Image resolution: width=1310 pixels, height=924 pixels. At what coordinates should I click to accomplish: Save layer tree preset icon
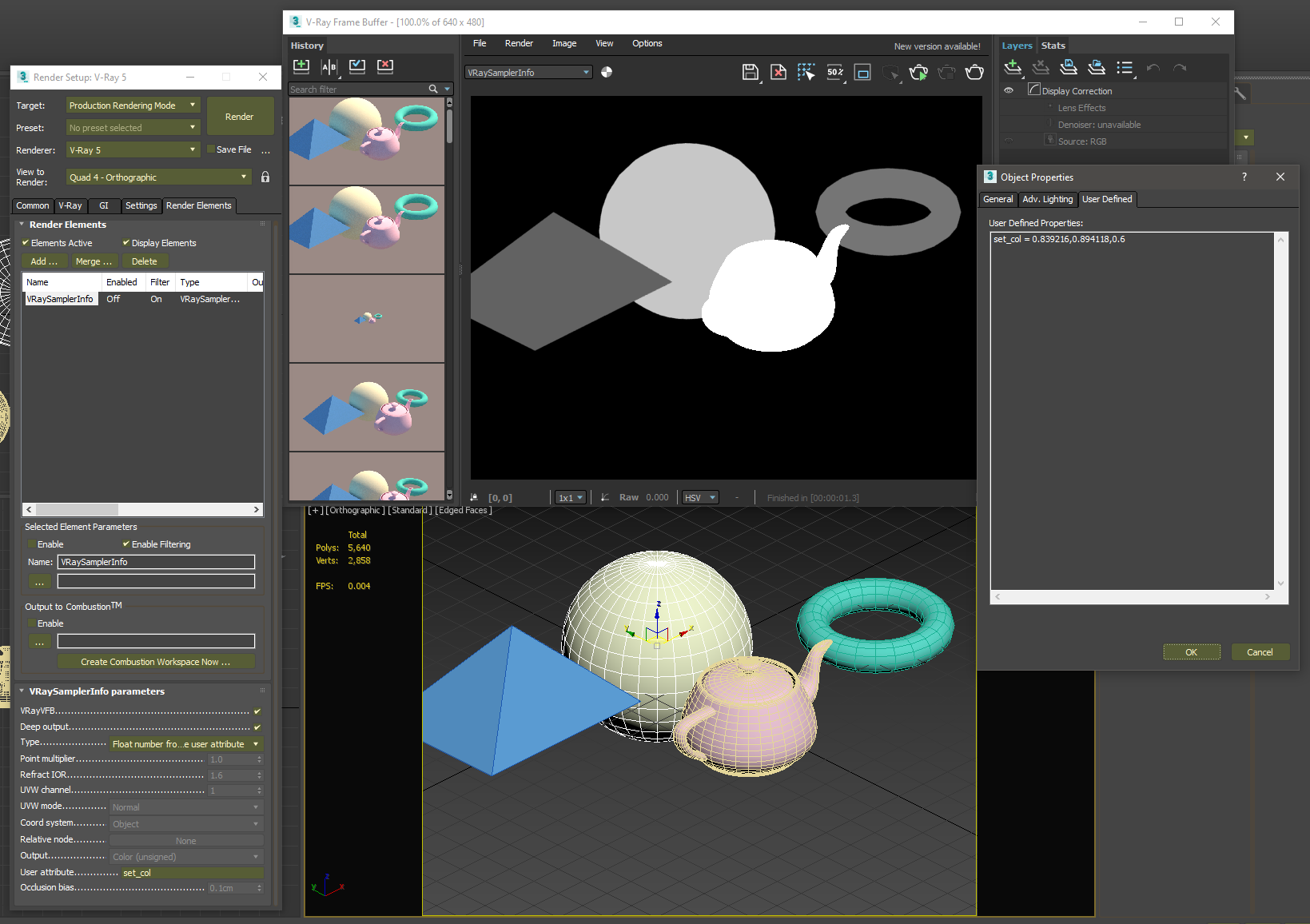coord(1069,68)
